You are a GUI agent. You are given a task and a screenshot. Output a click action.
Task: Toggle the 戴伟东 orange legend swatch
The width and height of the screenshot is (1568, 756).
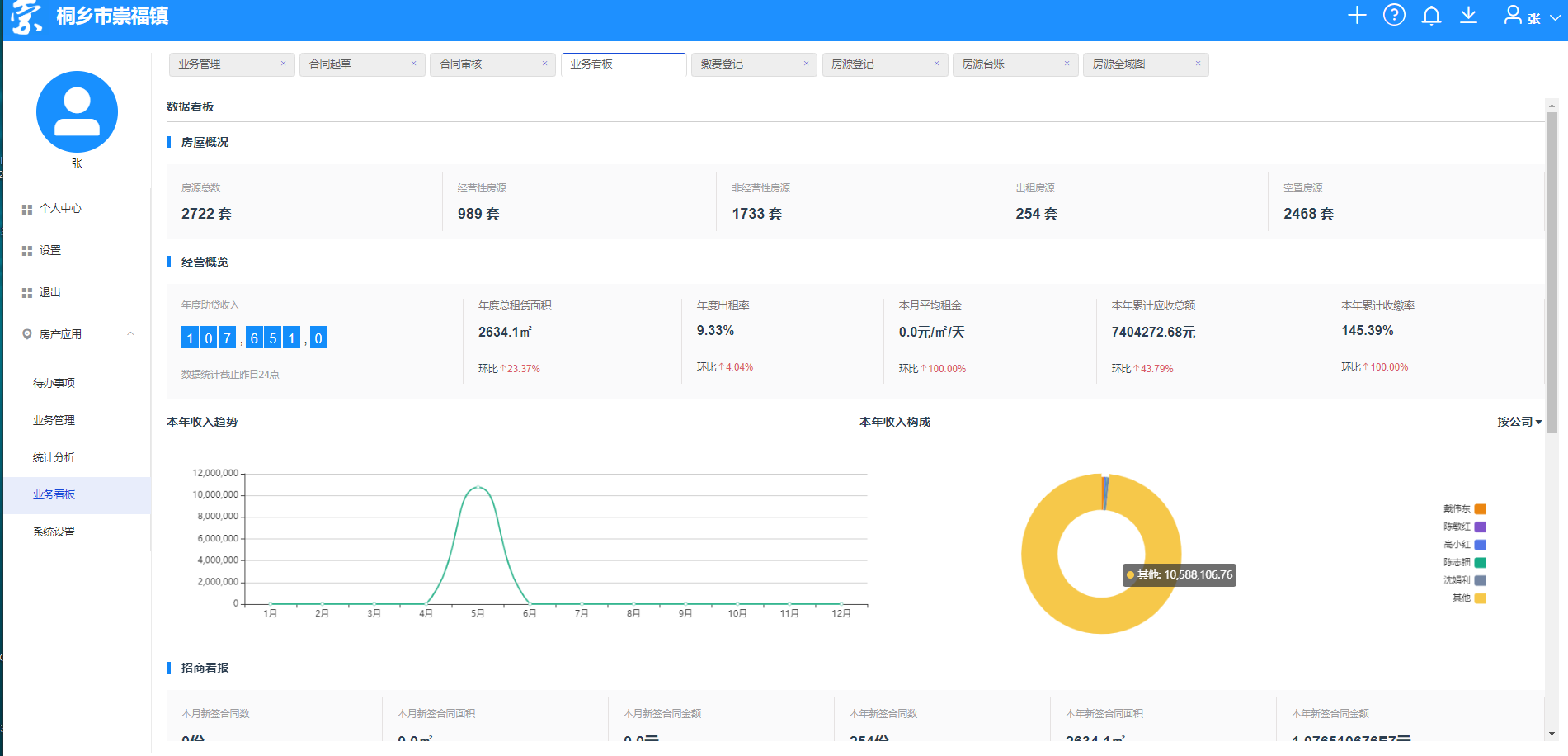point(1480,509)
